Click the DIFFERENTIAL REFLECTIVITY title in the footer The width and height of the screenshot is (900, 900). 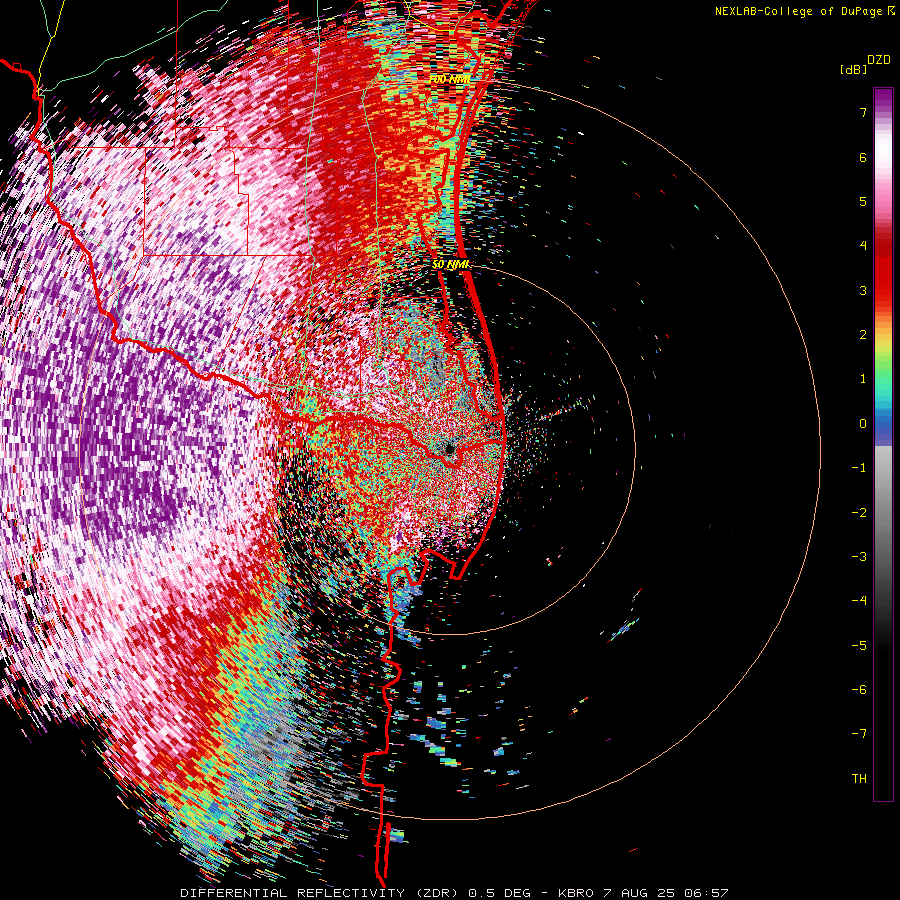293,893
